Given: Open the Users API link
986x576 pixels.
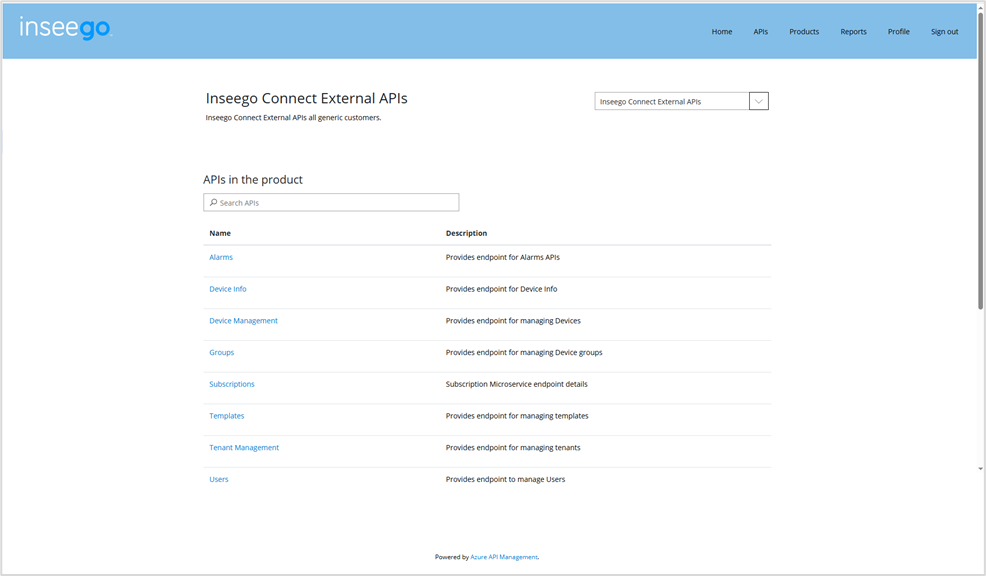Looking at the screenshot, I should coord(218,479).
